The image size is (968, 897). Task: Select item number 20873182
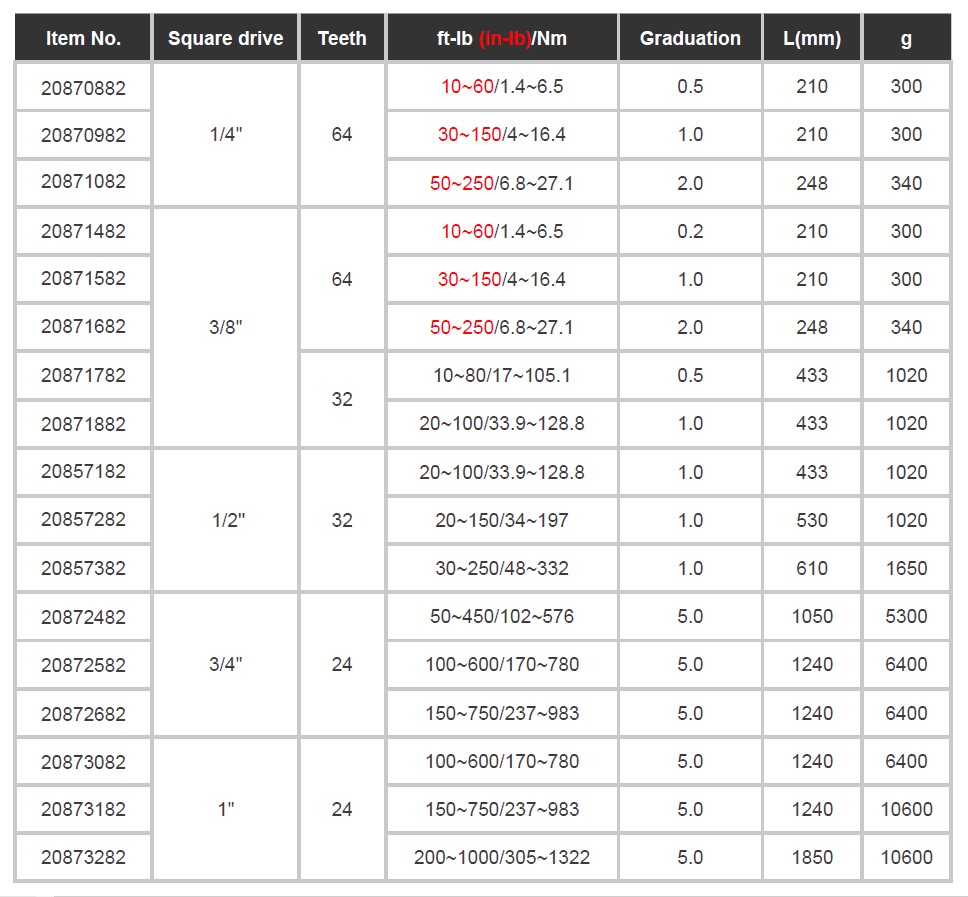[x=83, y=809]
